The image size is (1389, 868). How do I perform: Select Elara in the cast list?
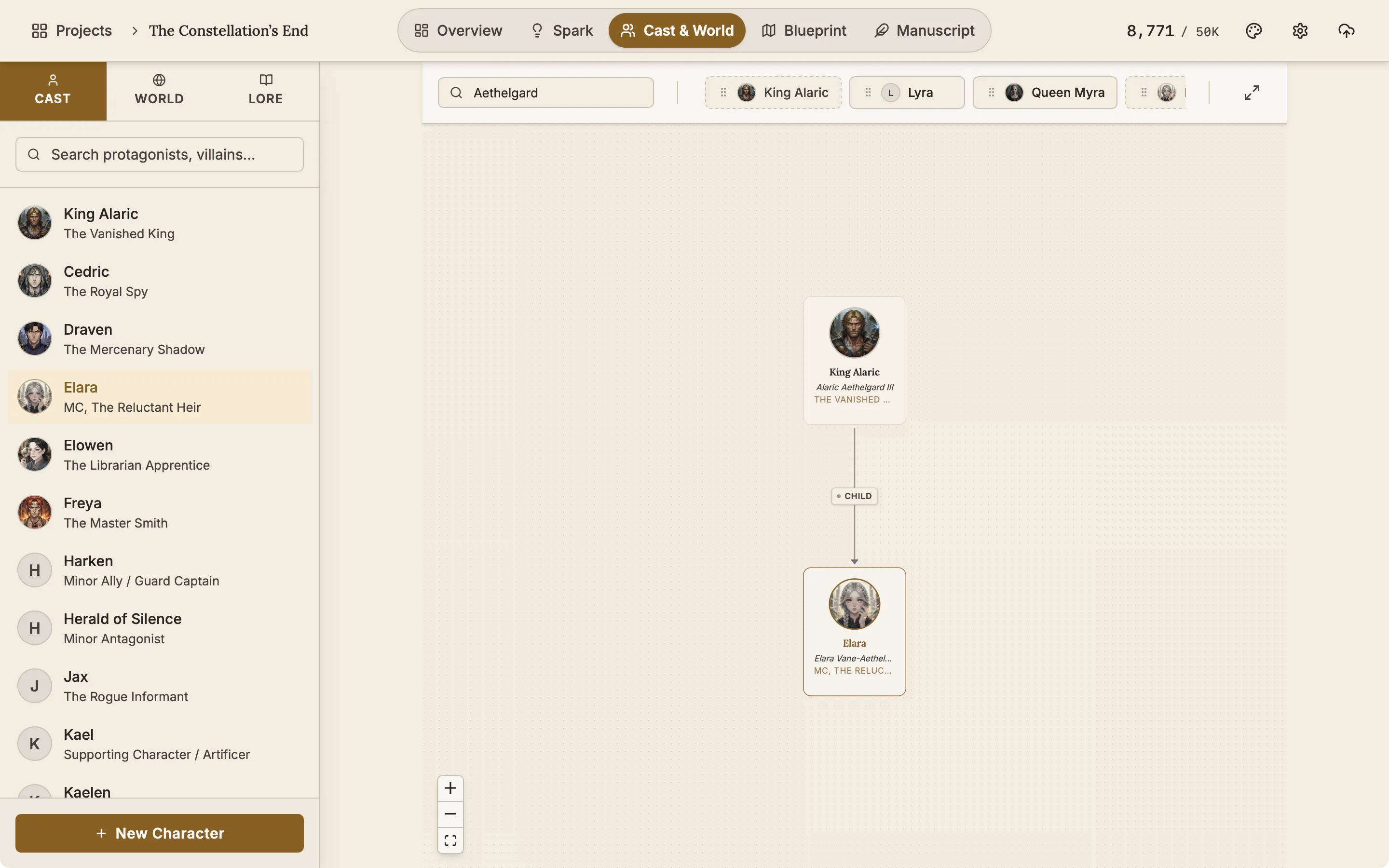point(160,397)
